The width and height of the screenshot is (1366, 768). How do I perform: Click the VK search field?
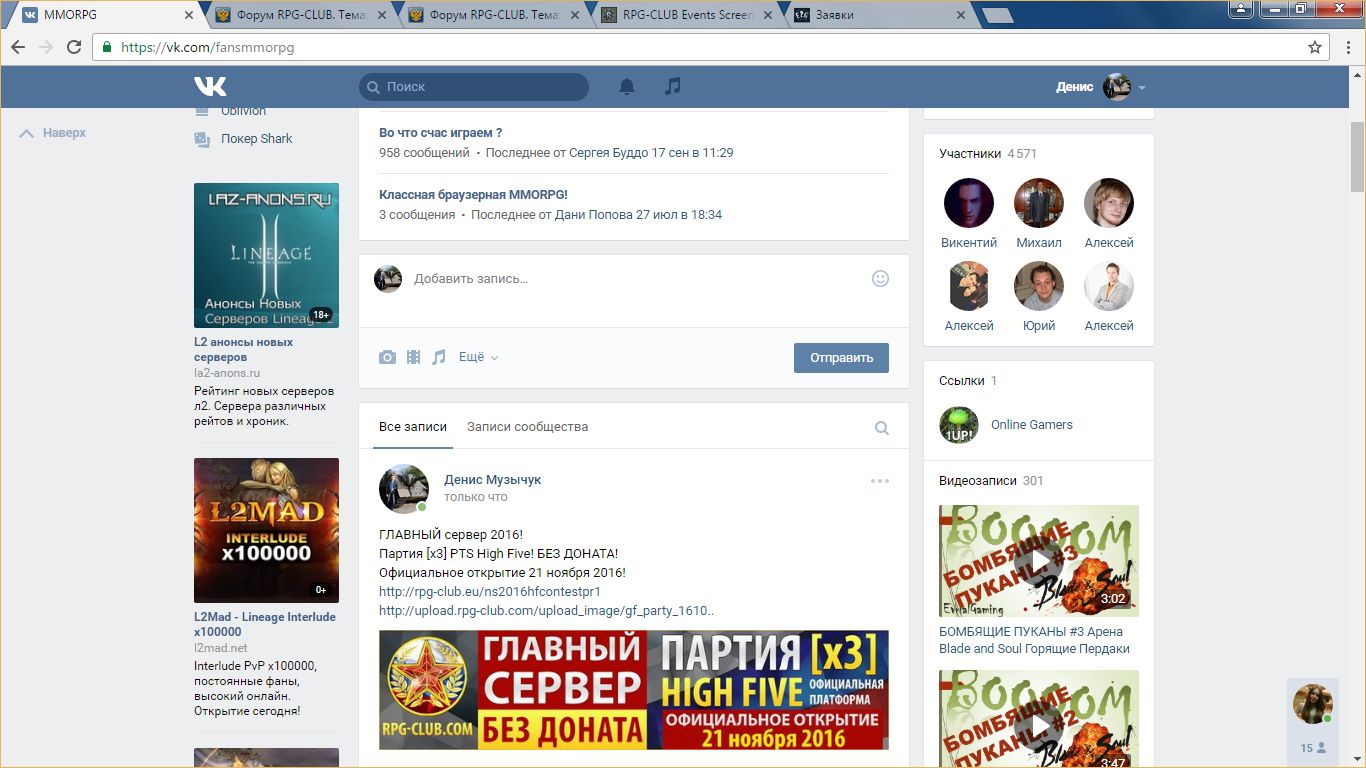click(474, 87)
